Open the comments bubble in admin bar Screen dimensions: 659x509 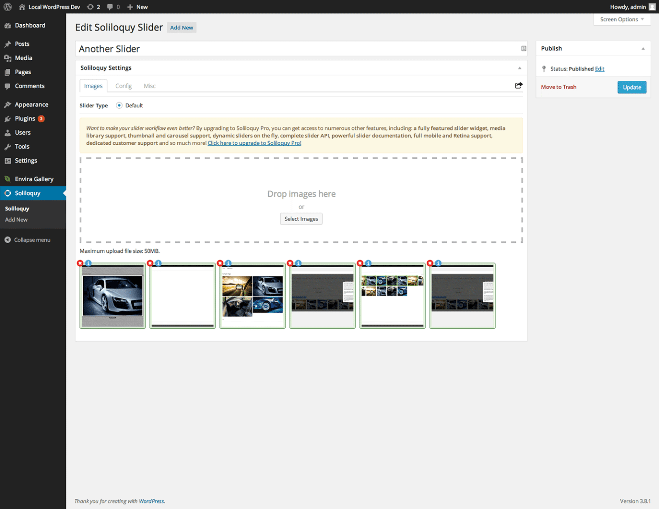113,7
